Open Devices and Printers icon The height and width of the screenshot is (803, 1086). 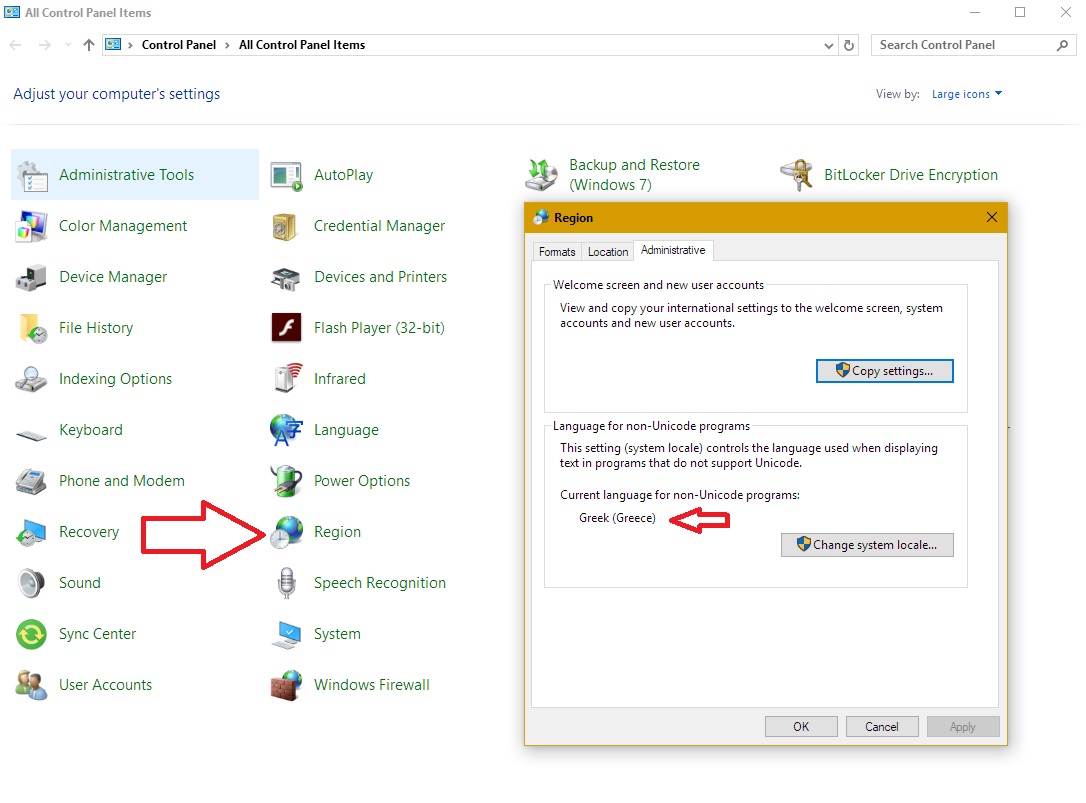[285, 278]
